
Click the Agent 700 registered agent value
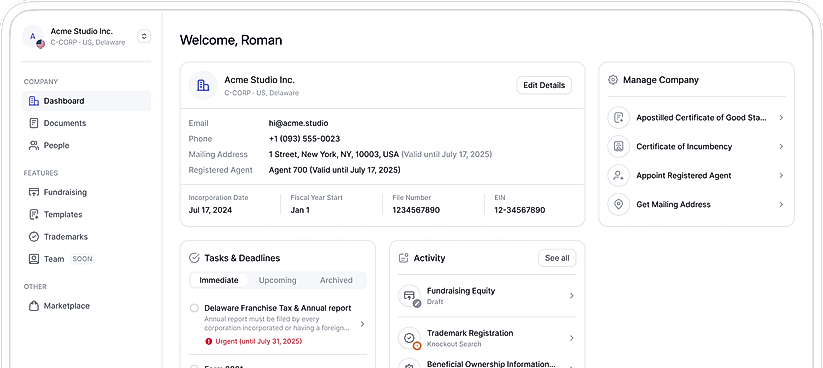(334, 170)
